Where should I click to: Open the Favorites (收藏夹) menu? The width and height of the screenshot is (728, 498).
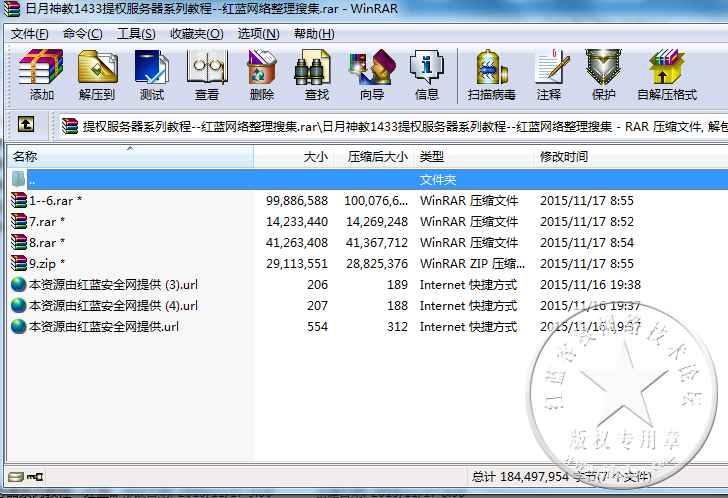click(196, 34)
